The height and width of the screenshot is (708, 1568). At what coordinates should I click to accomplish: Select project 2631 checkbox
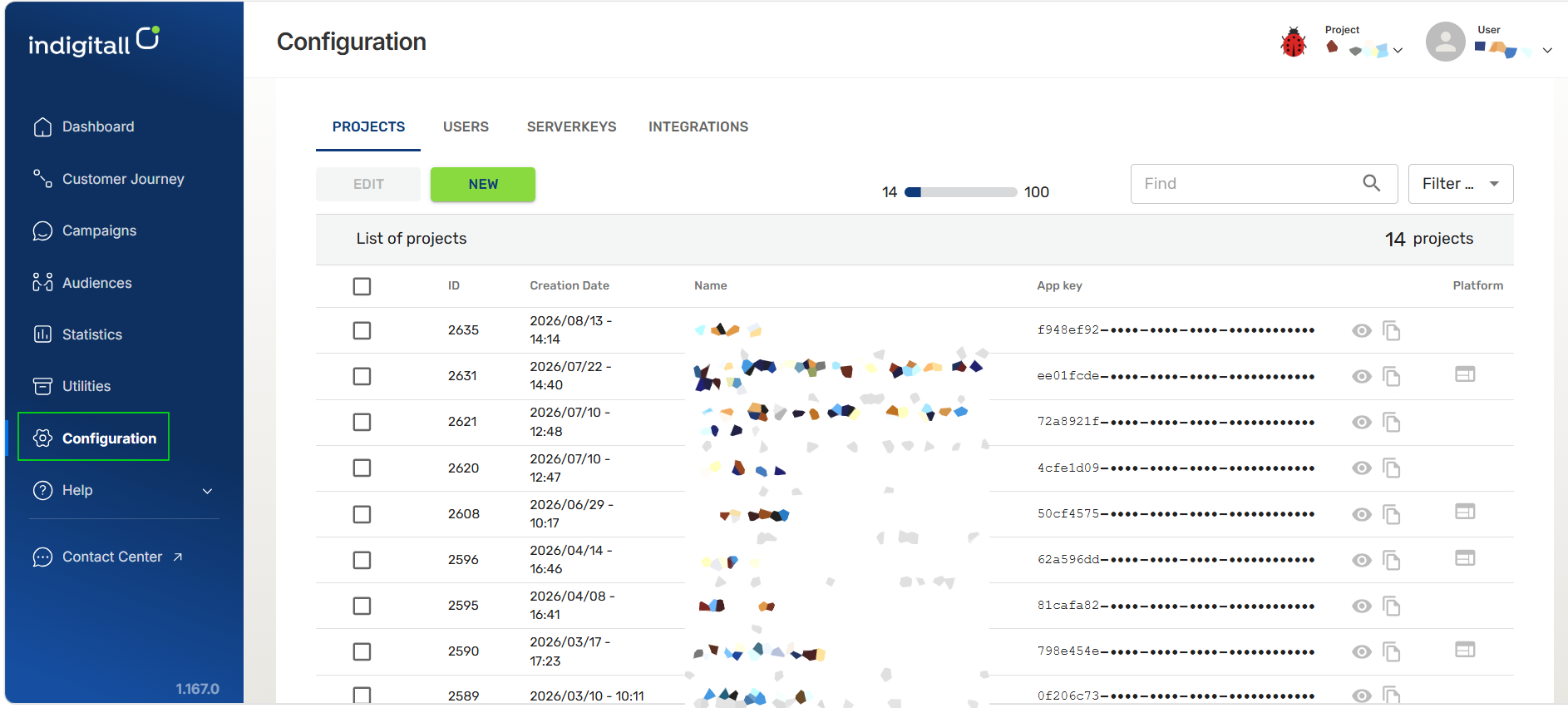coord(362,376)
